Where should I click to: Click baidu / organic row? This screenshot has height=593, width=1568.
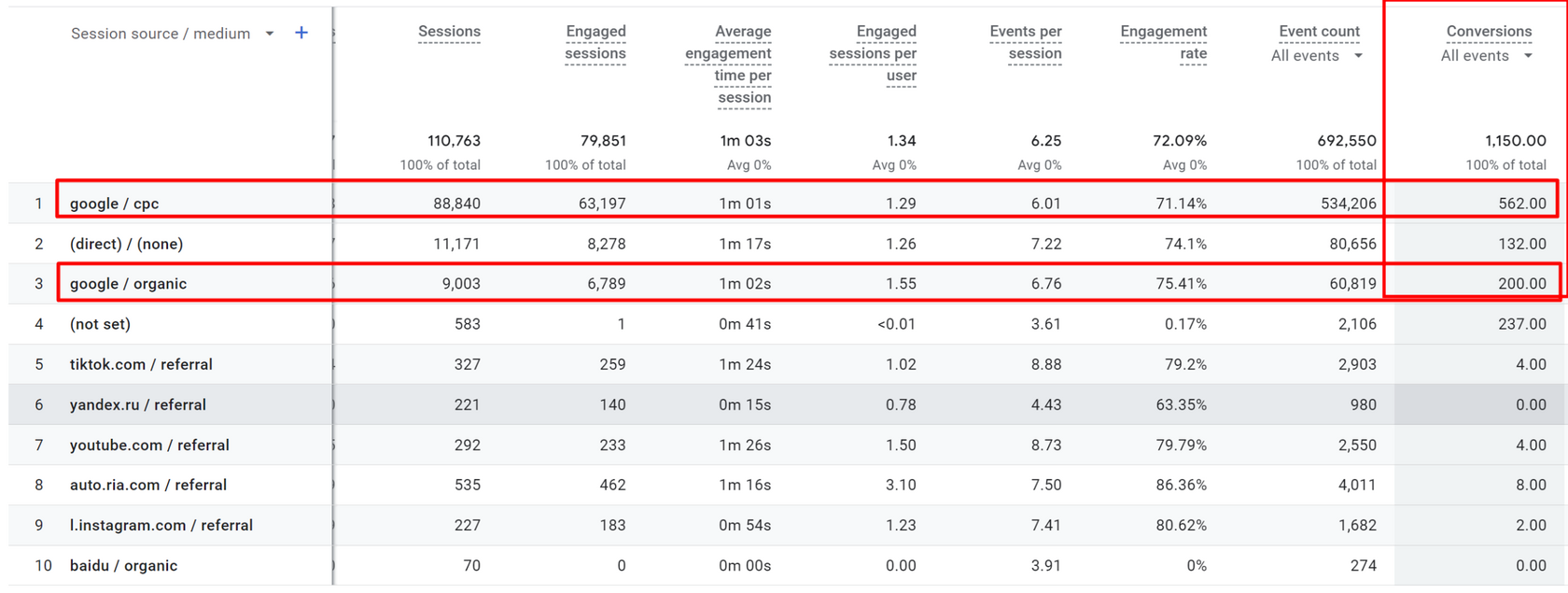pos(123,565)
